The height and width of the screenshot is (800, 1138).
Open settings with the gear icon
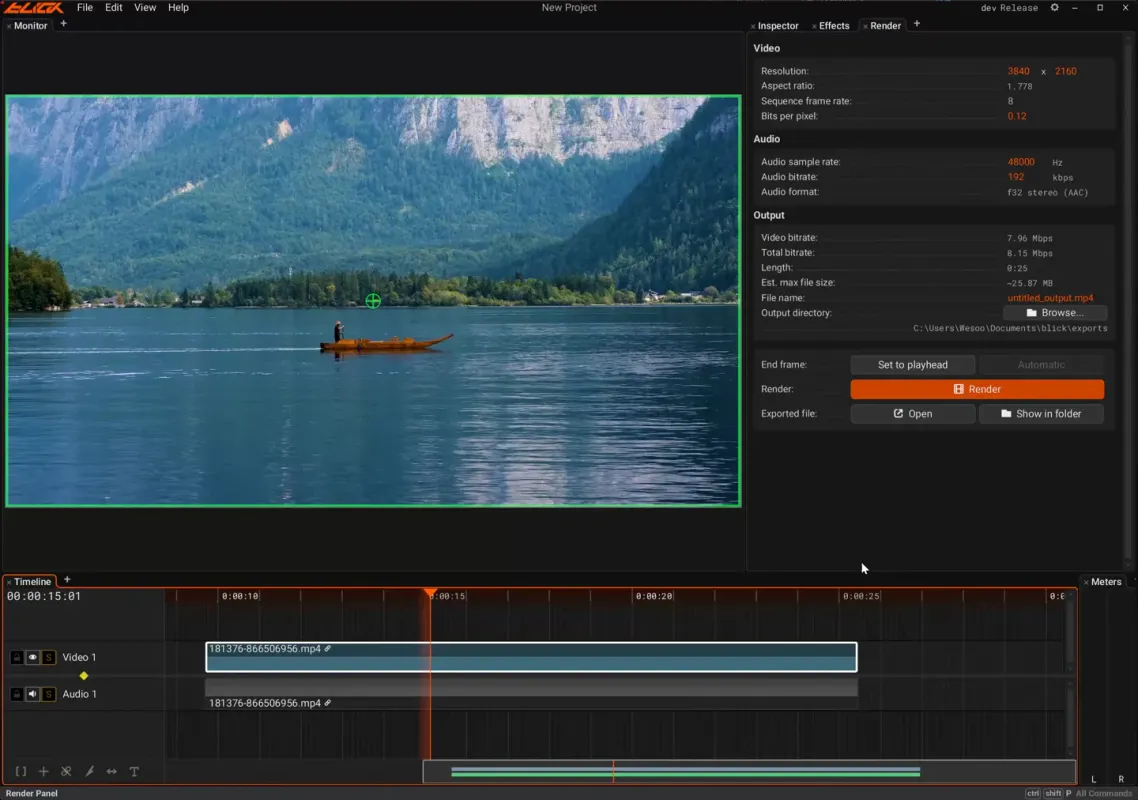(1055, 7)
